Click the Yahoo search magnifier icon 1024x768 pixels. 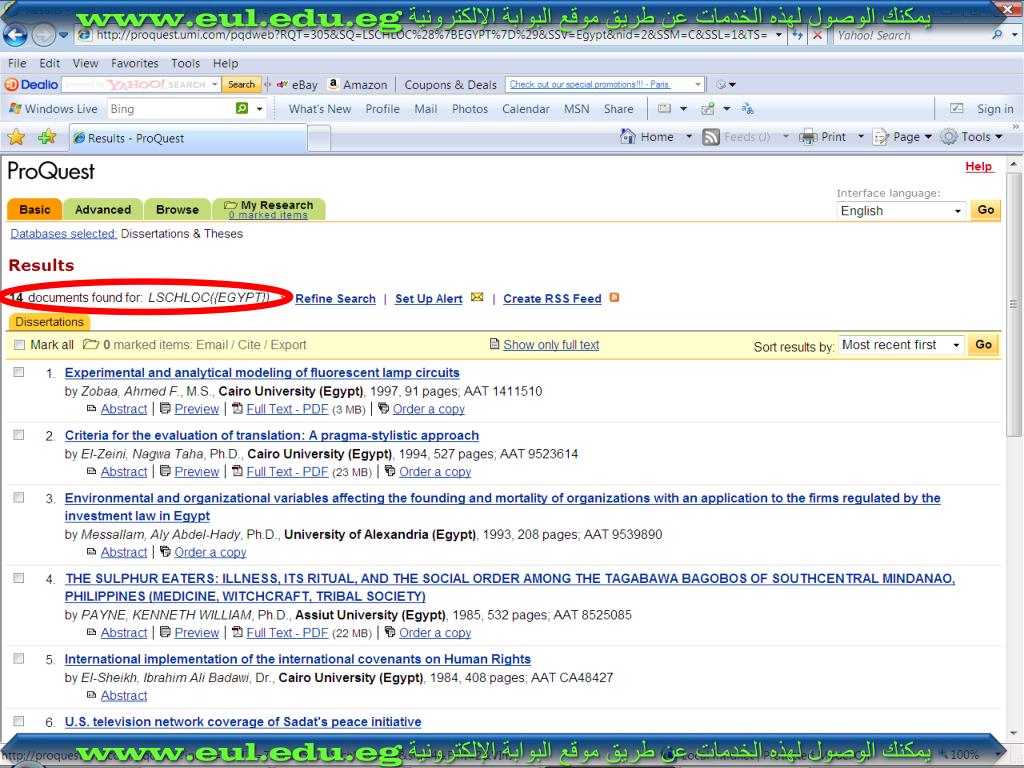(x=997, y=35)
